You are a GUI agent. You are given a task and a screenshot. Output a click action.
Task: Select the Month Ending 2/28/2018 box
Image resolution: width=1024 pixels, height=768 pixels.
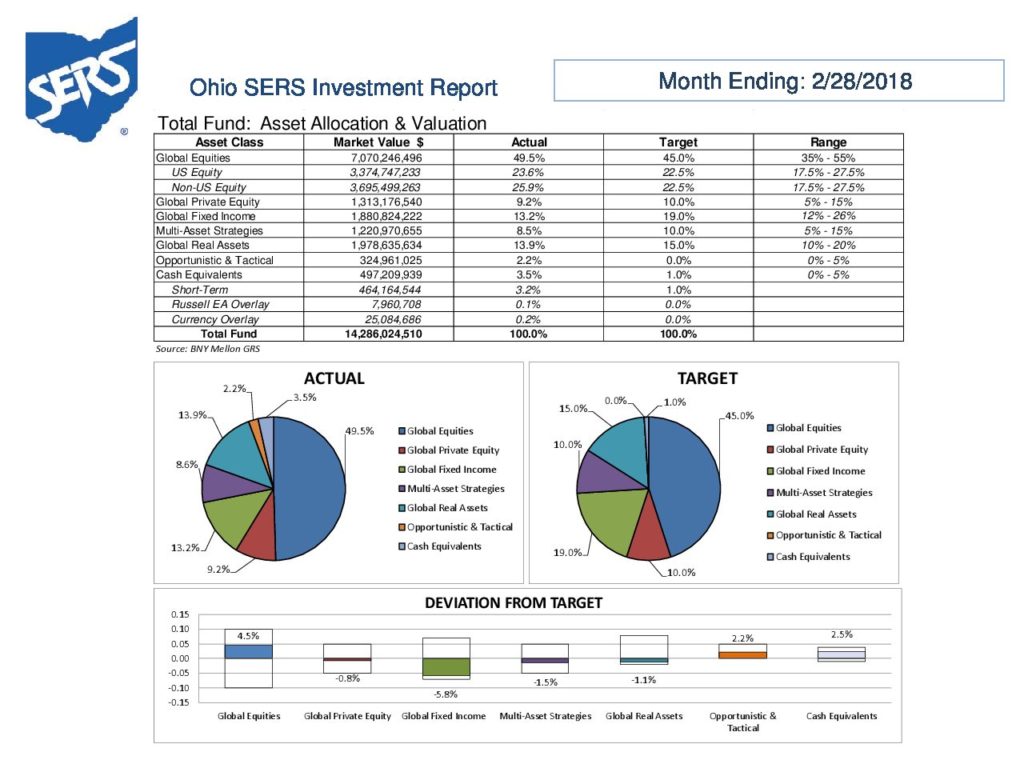[778, 80]
